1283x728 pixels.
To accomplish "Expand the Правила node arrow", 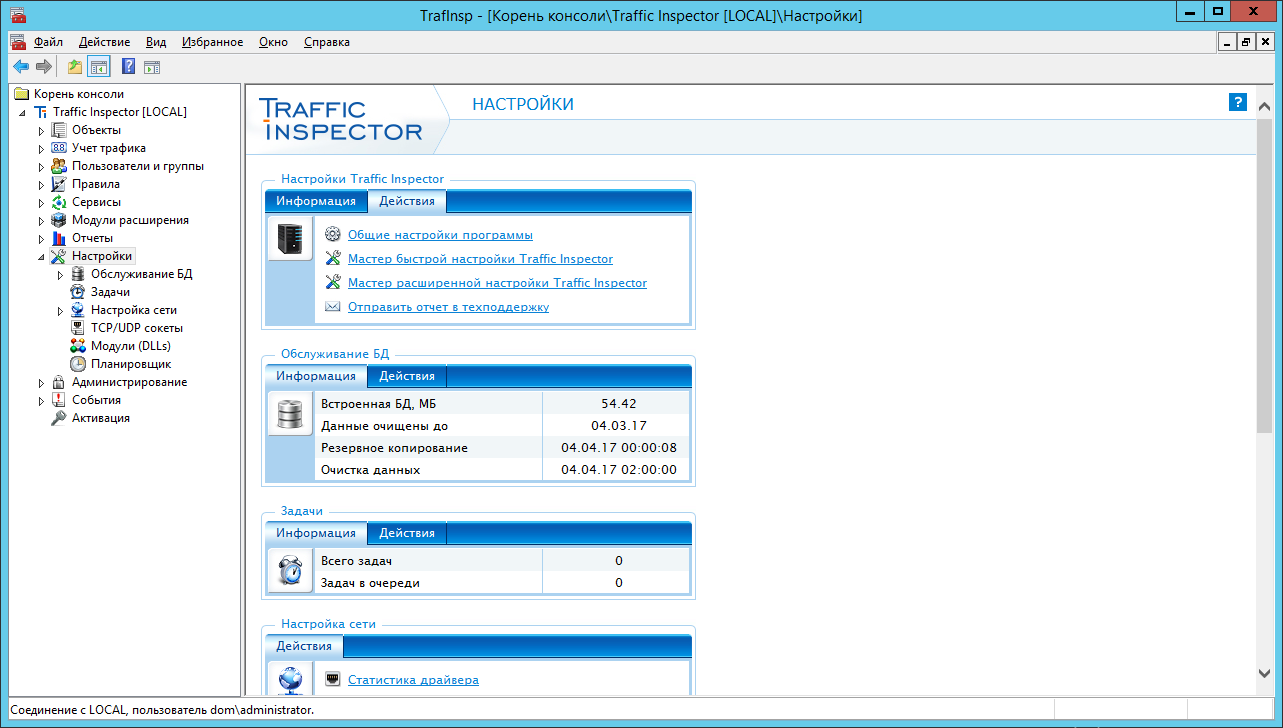I will click(x=41, y=184).
